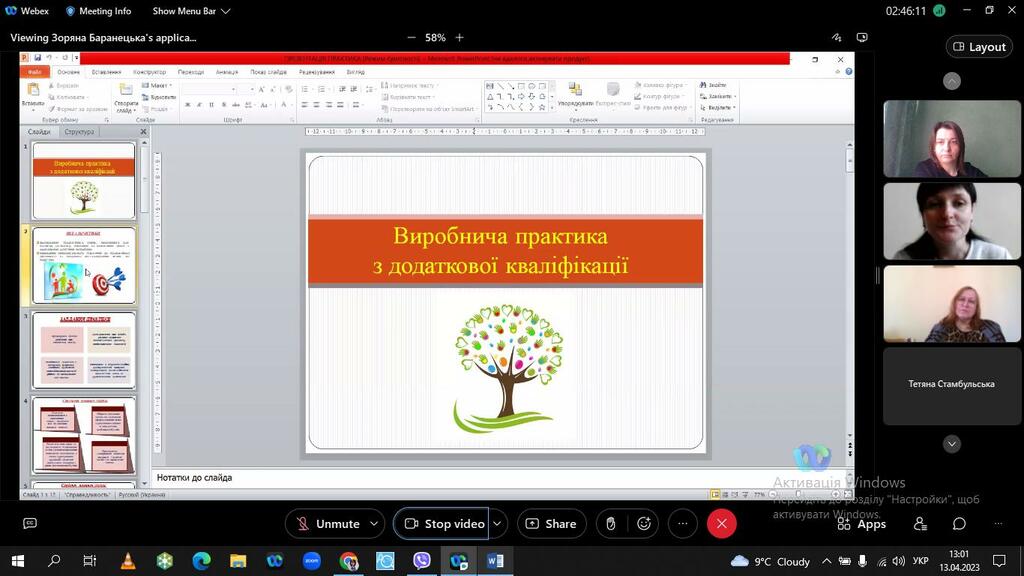Toggle Unmute microphone button
The width and height of the screenshot is (1024, 576).
(x=328, y=524)
